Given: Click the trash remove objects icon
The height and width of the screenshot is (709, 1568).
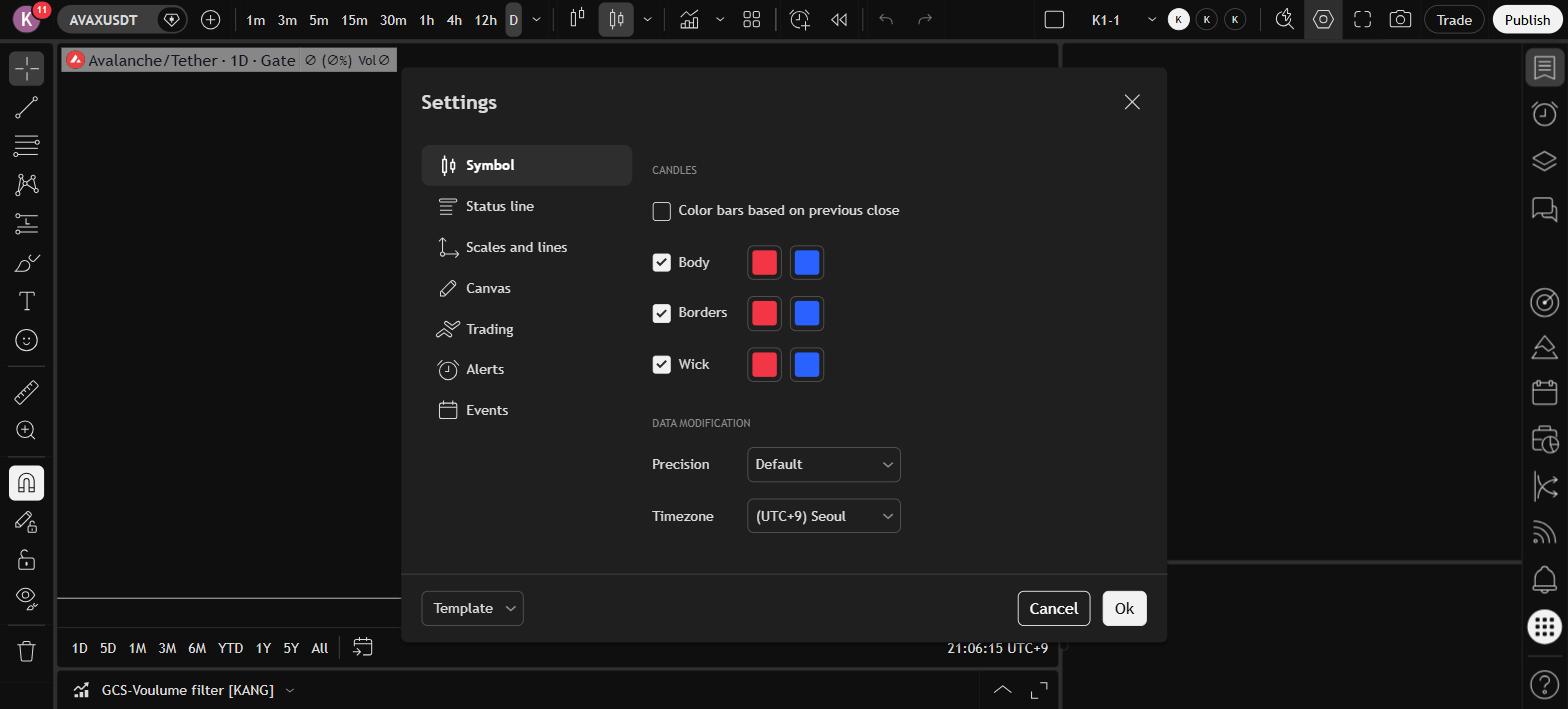Looking at the screenshot, I should click(x=26, y=651).
